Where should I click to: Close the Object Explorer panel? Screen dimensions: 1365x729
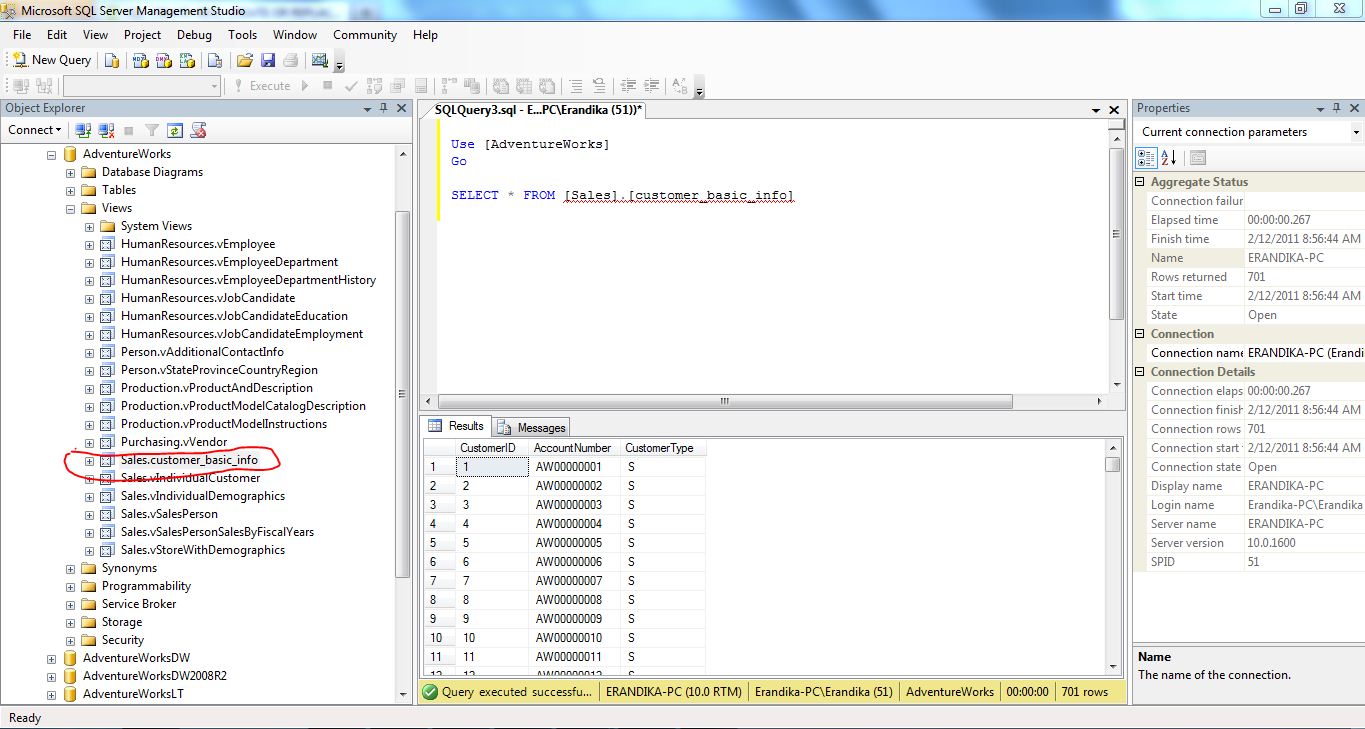[402, 108]
